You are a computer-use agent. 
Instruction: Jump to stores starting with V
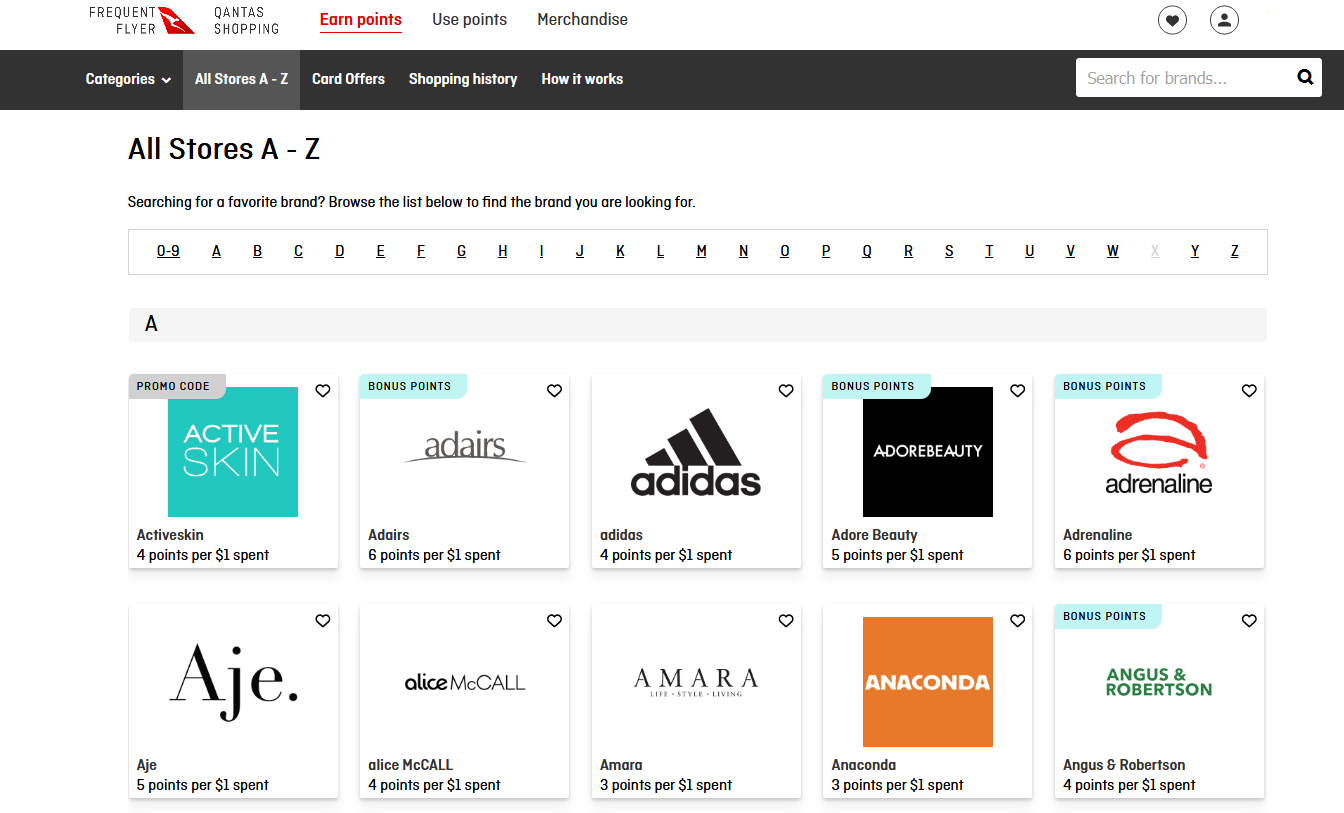coord(1070,251)
